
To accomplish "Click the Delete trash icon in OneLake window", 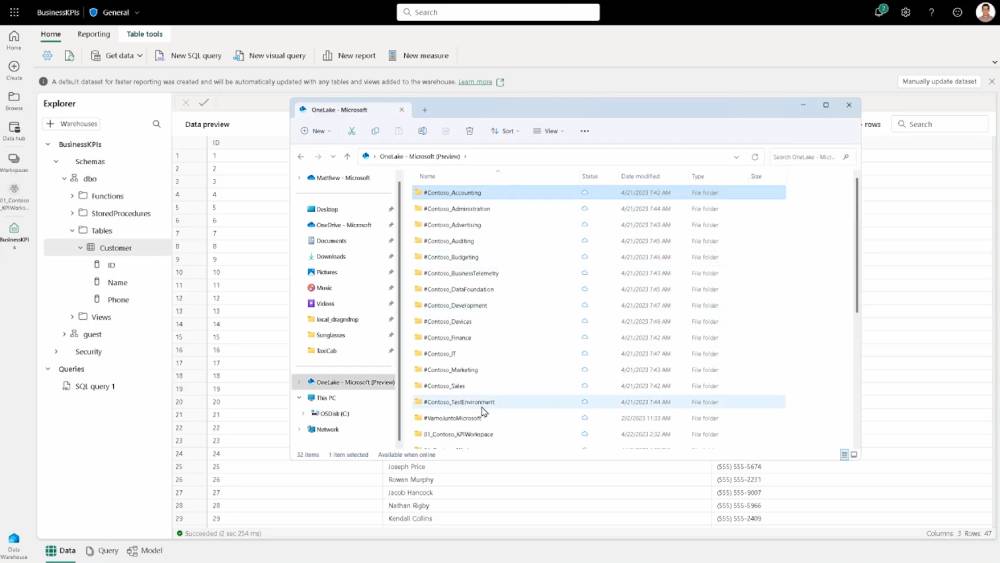I will pos(469,131).
